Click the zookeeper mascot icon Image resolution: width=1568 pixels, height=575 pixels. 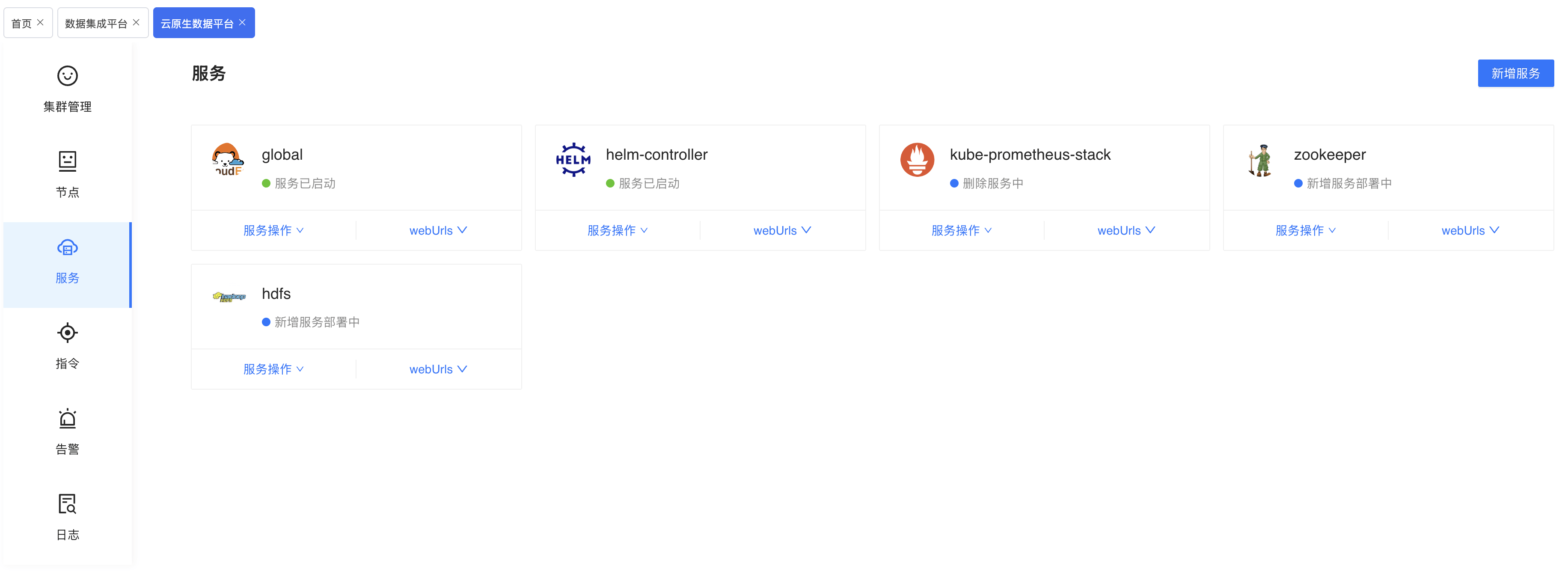click(x=1261, y=160)
